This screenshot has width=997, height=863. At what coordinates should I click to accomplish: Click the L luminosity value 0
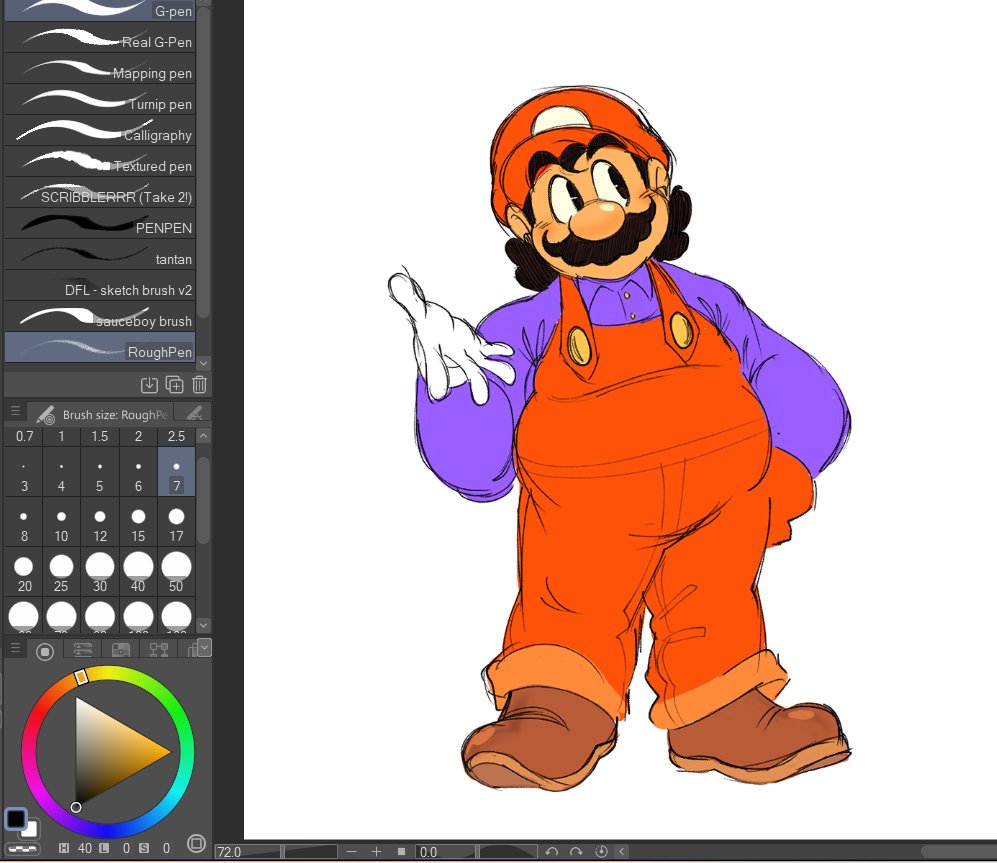pyautogui.click(x=126, y=848)
